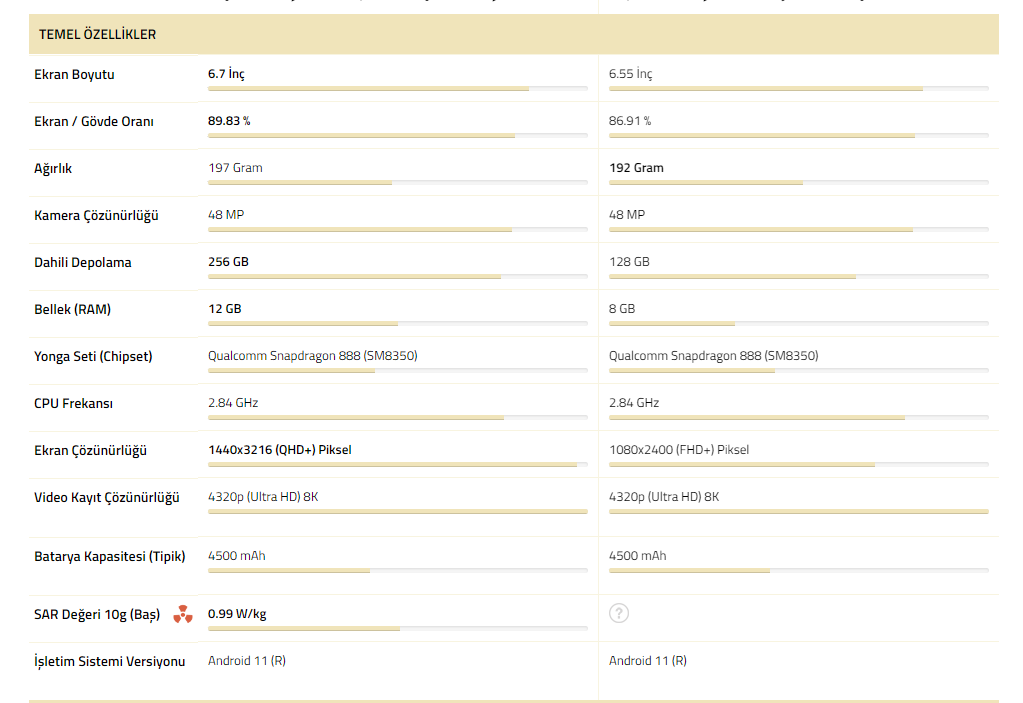Click the 197 Gram value

click(x=235, y=168)
